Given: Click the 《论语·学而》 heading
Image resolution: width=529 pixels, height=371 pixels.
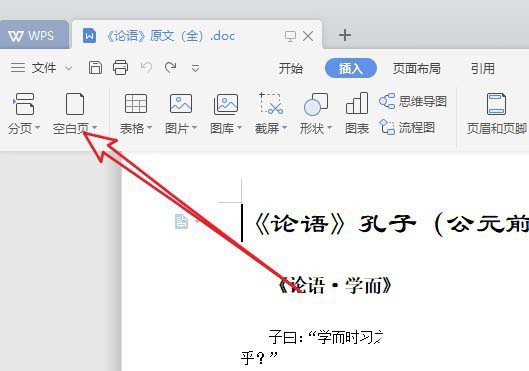Looking at the screenshot, I should pos(334,286).
